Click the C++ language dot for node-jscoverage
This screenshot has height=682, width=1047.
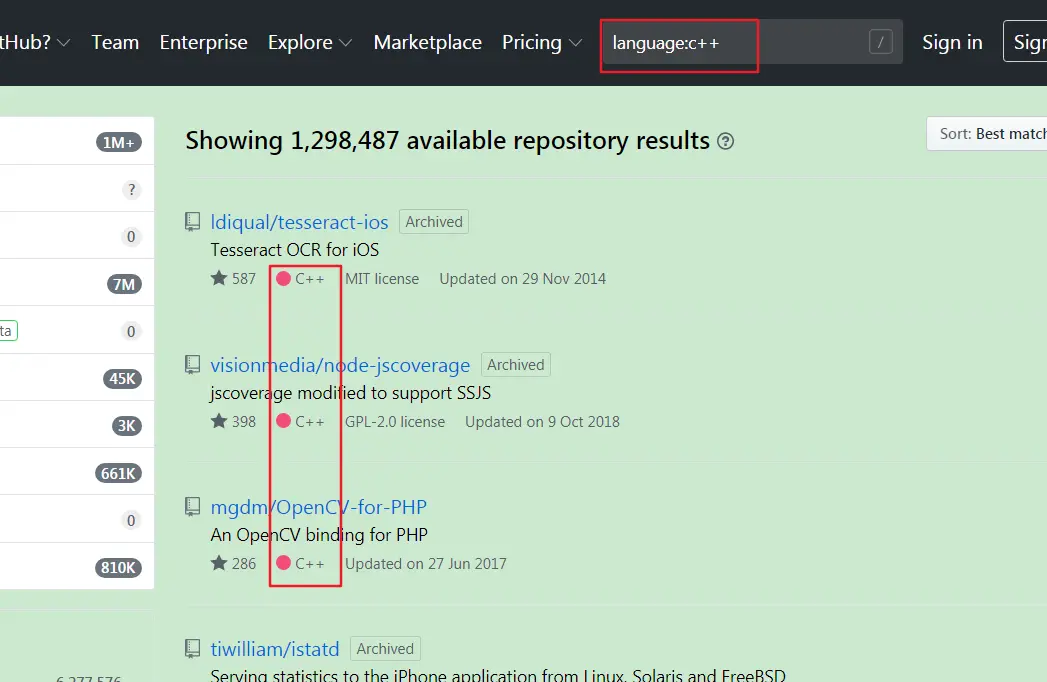pos(283,421)
